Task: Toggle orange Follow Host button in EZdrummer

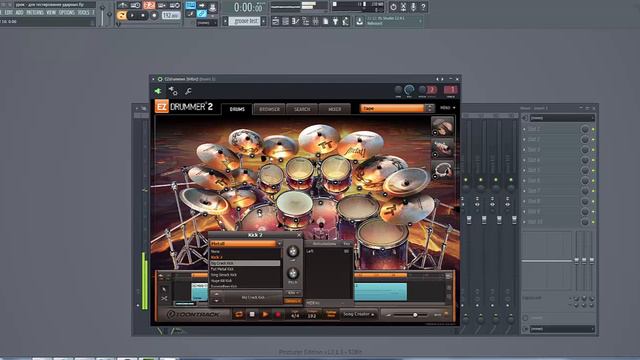Action: click(331, 314)
